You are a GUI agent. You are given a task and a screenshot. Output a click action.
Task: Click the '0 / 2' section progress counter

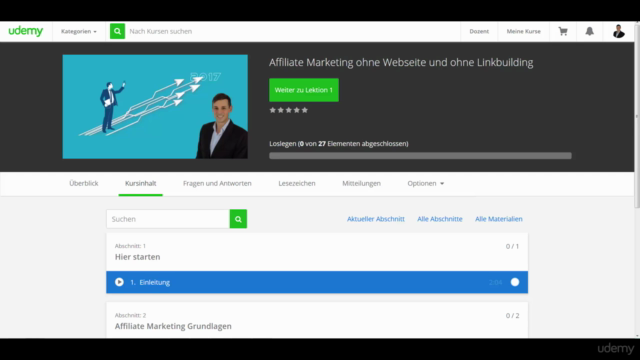coord(512,316)
